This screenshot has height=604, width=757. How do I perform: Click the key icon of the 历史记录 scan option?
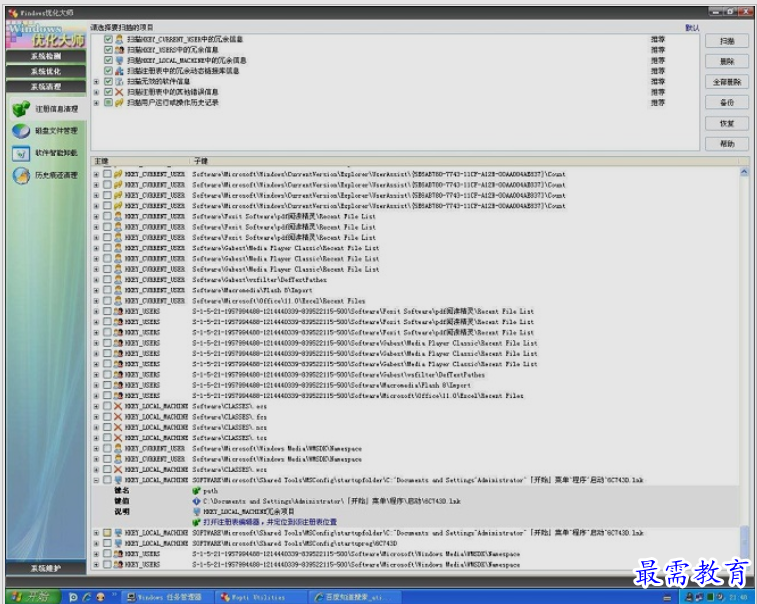click(119, 102)
